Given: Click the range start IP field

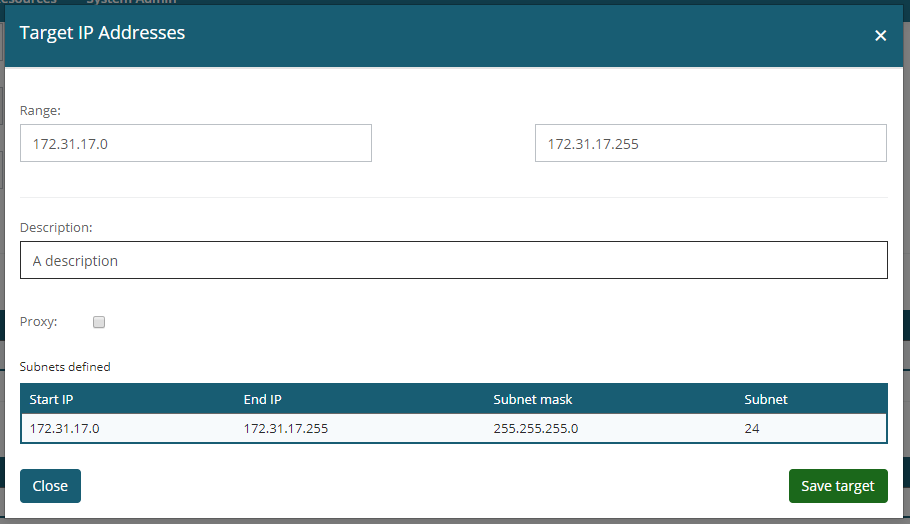Looking at the screenshot, I should pos(196,143).
